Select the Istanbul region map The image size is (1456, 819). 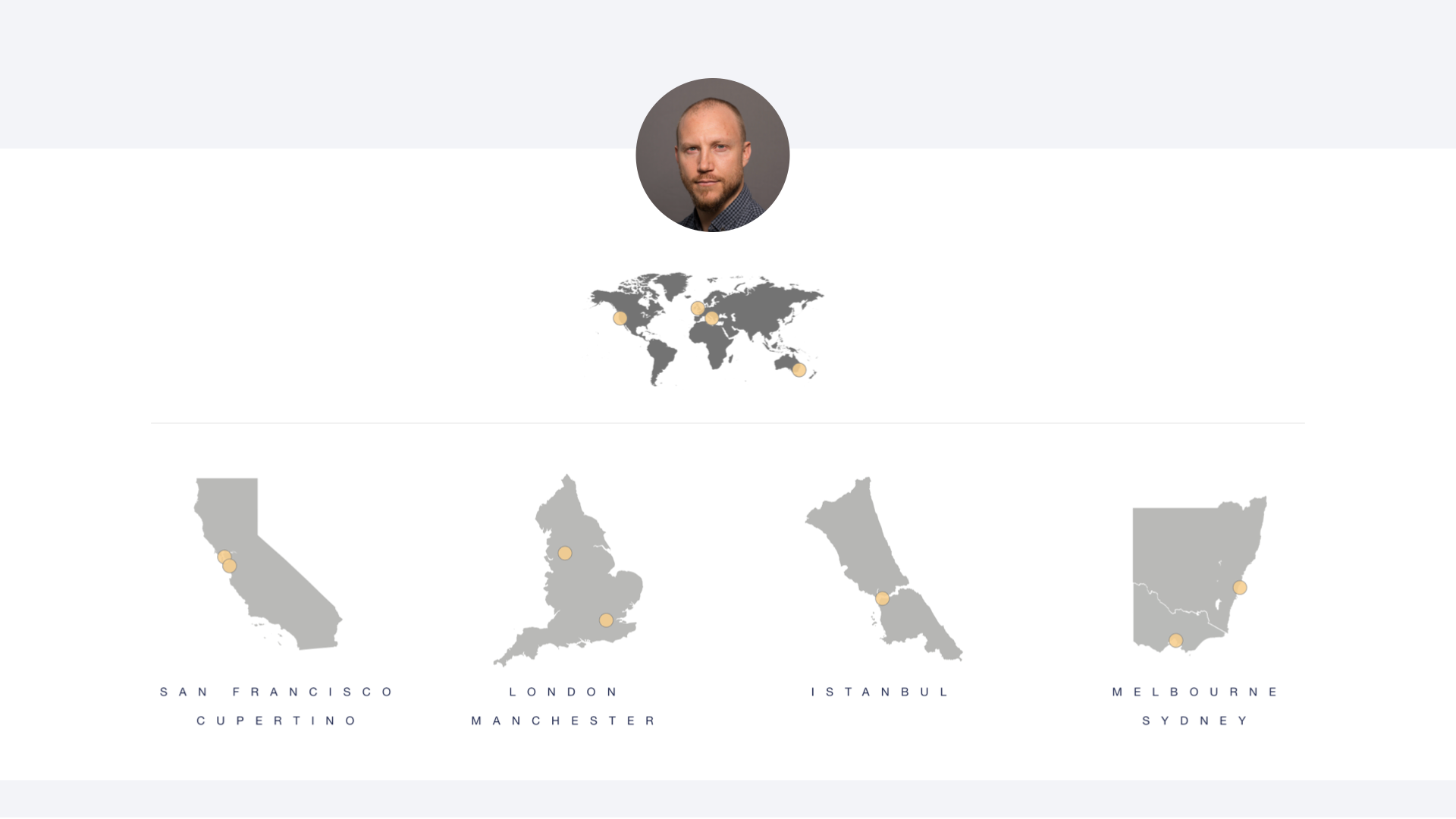coord(883,569)
